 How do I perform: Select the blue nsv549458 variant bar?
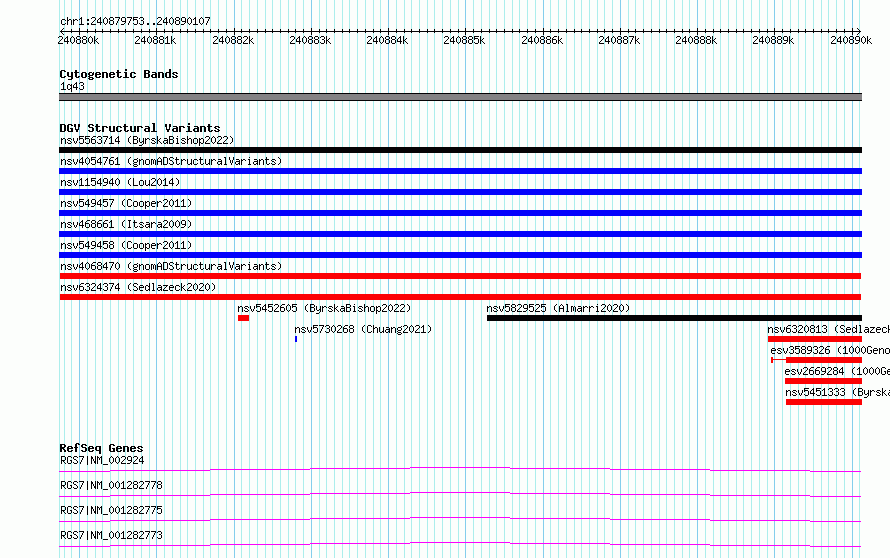click(x=460, y=255)
